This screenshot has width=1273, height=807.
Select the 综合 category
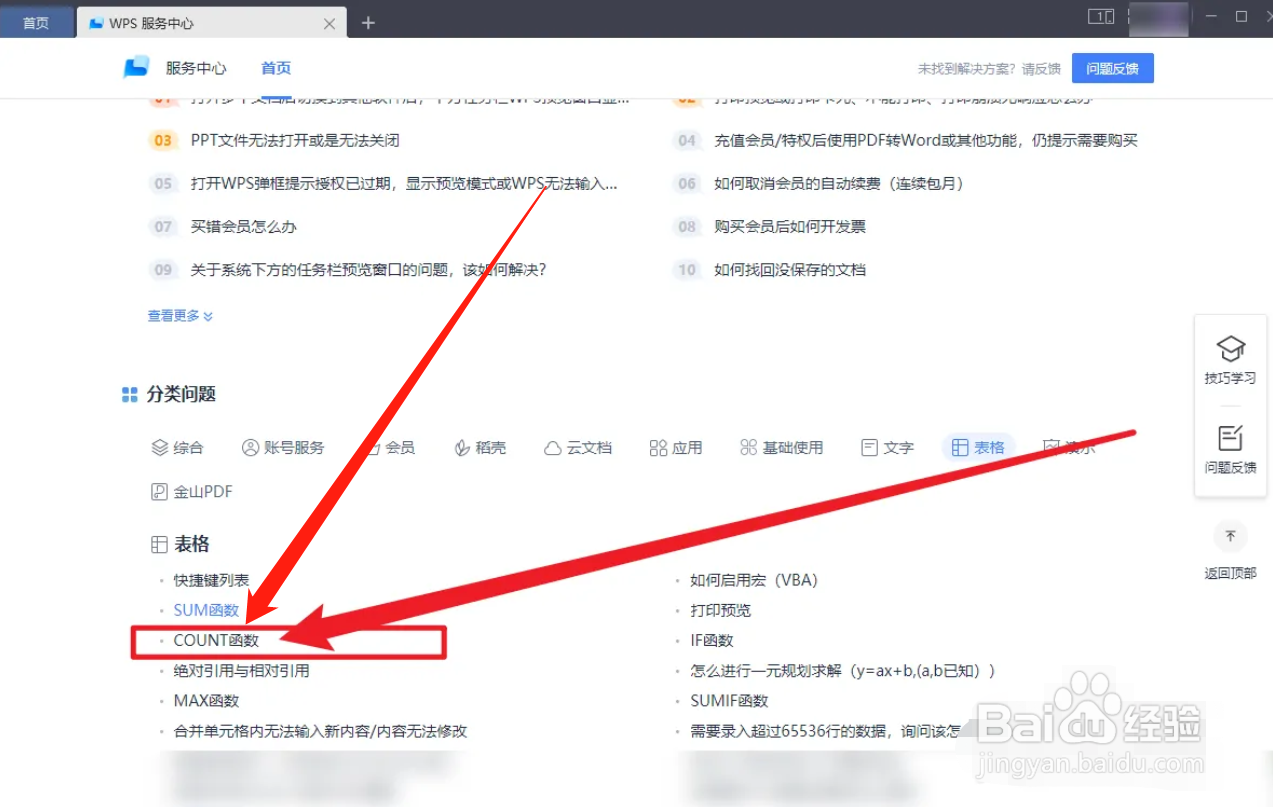point(177,447)
